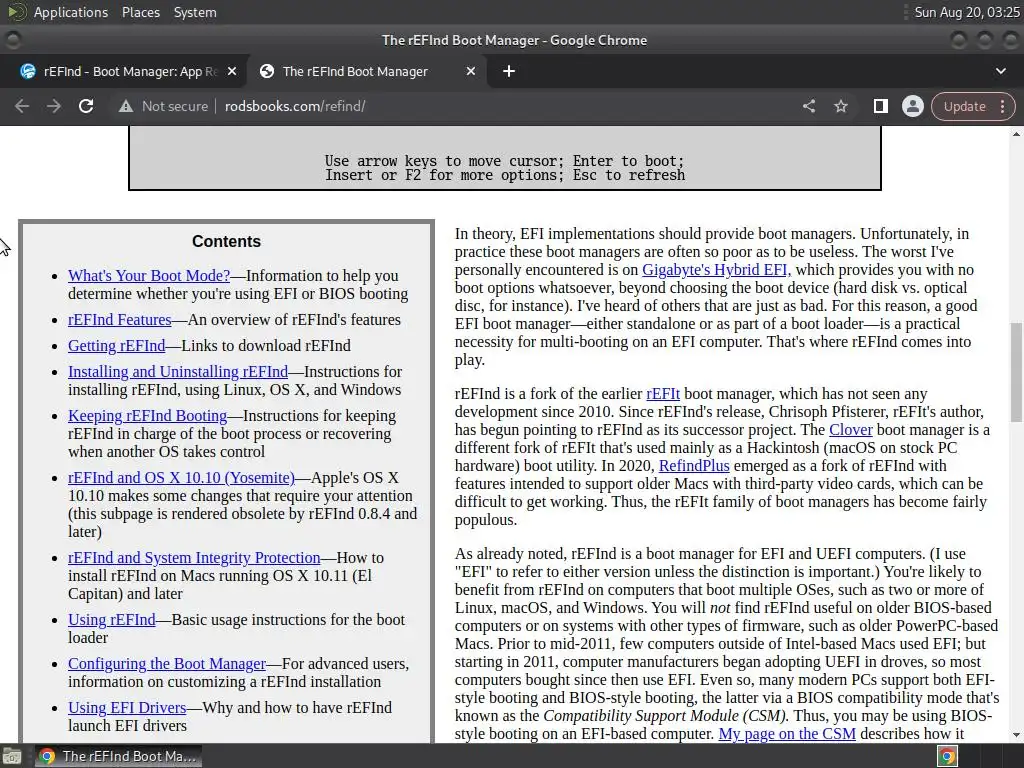The height and width of the screenshot is (768, 1024).
Task: Reload the page with the refresh icon
Action: 86,106
